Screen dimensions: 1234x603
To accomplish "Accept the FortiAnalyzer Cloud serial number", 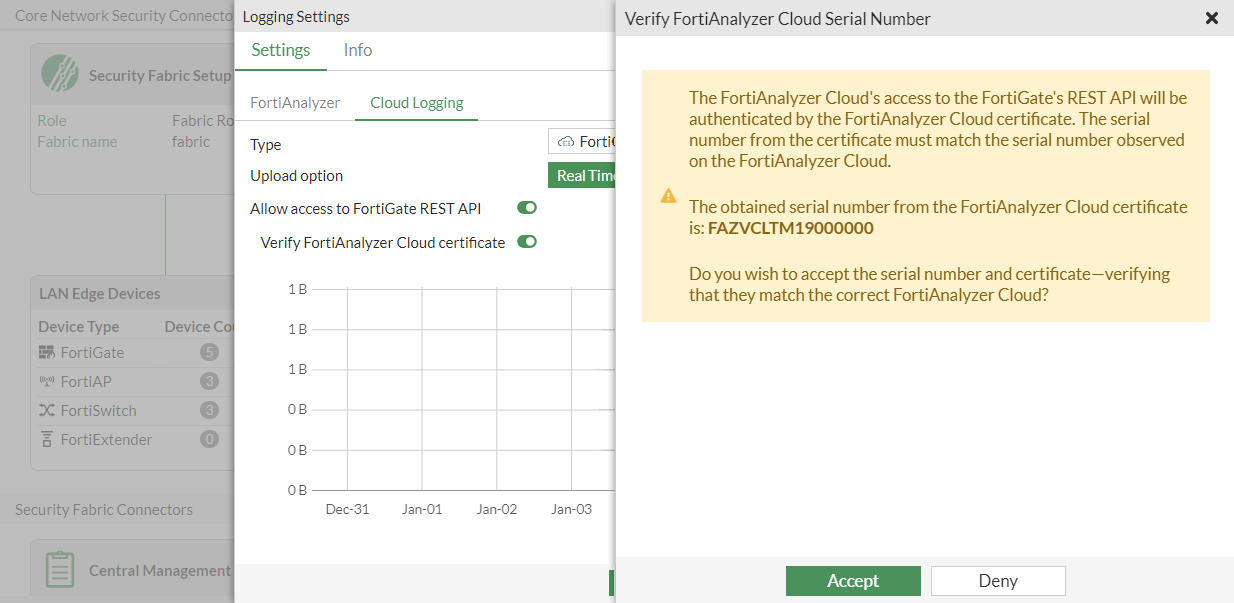I will [853, 580].
